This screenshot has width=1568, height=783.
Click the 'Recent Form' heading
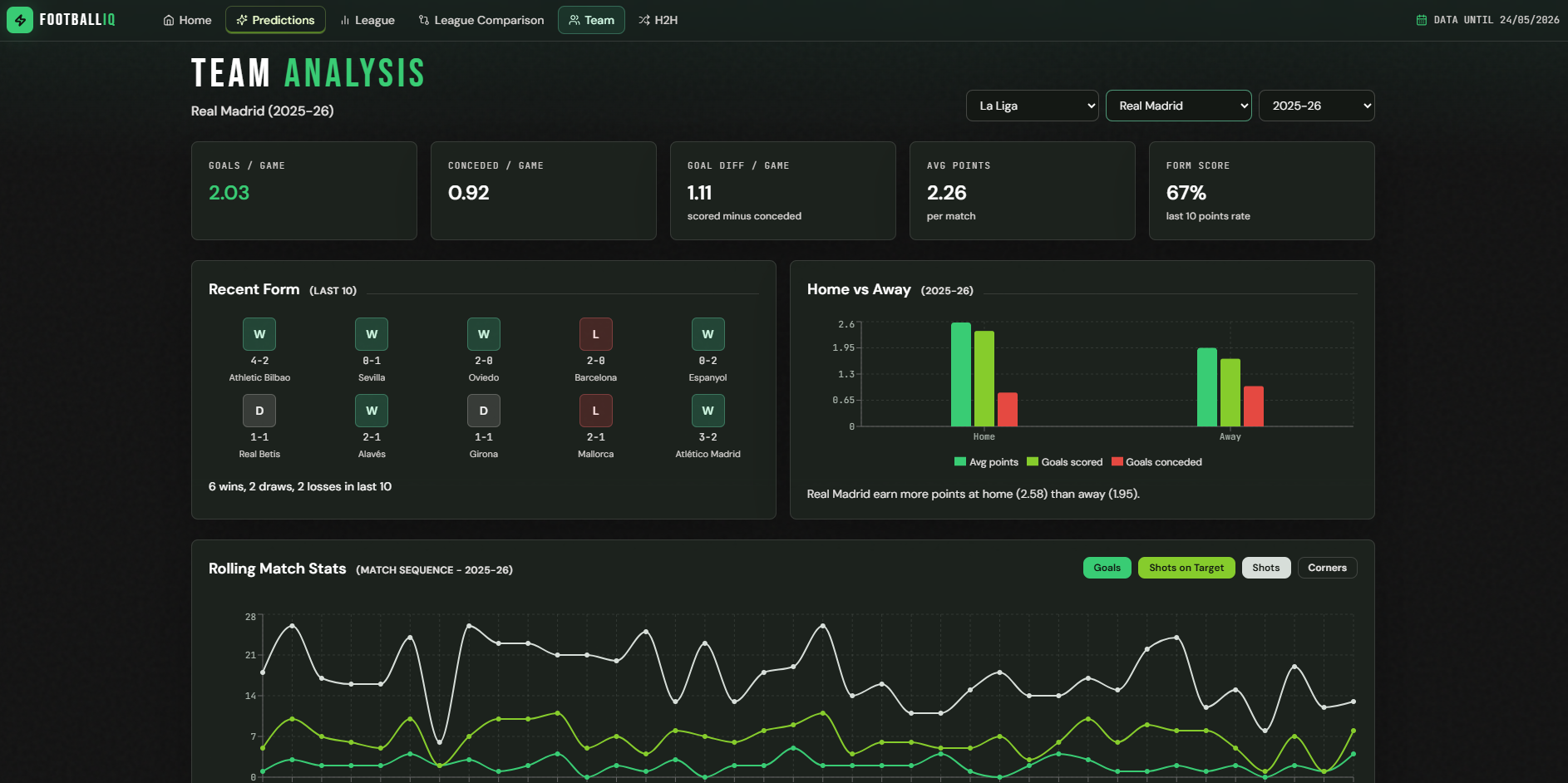[x=254, y=289]
